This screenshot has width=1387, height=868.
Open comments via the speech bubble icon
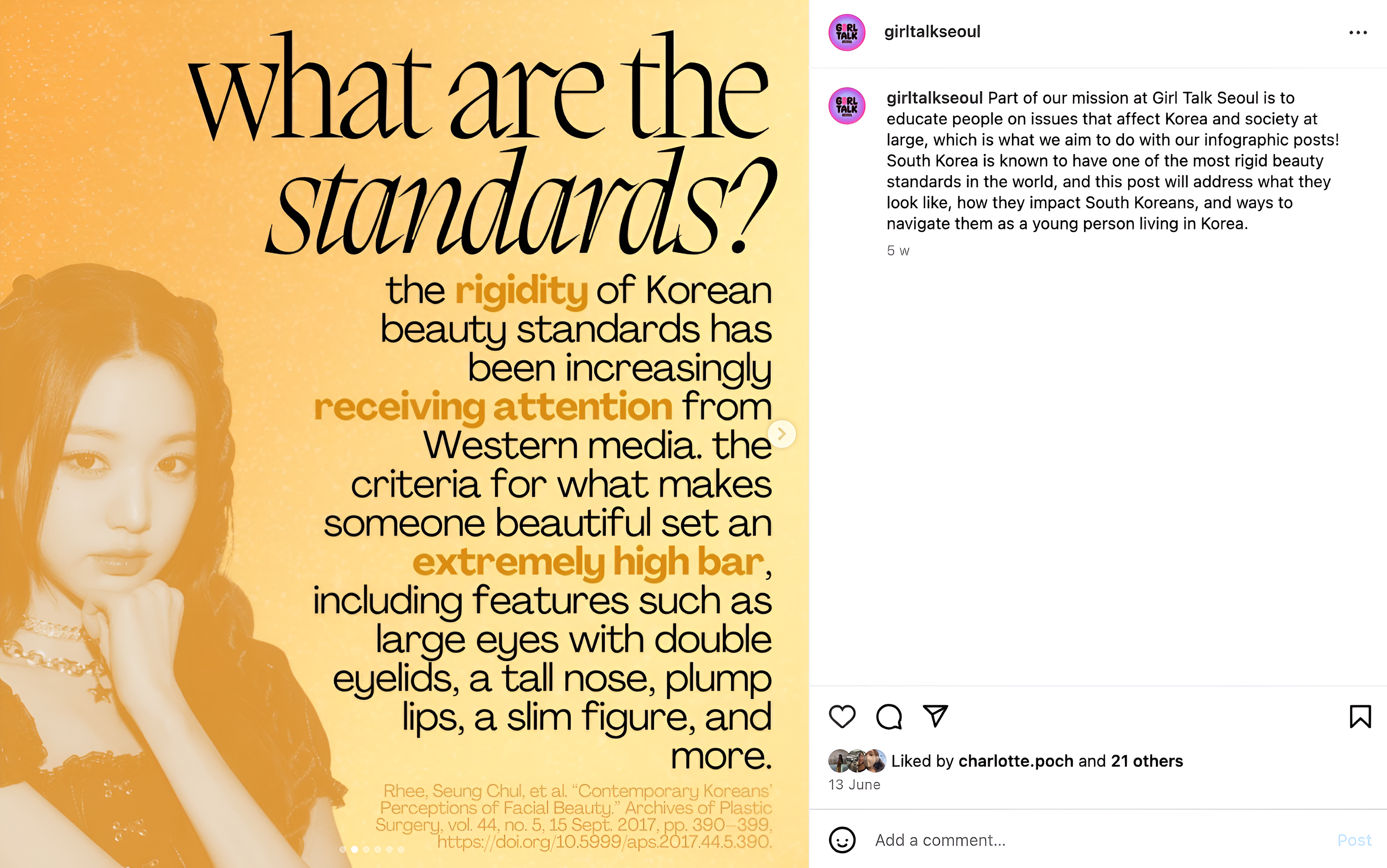coord(888,717)
